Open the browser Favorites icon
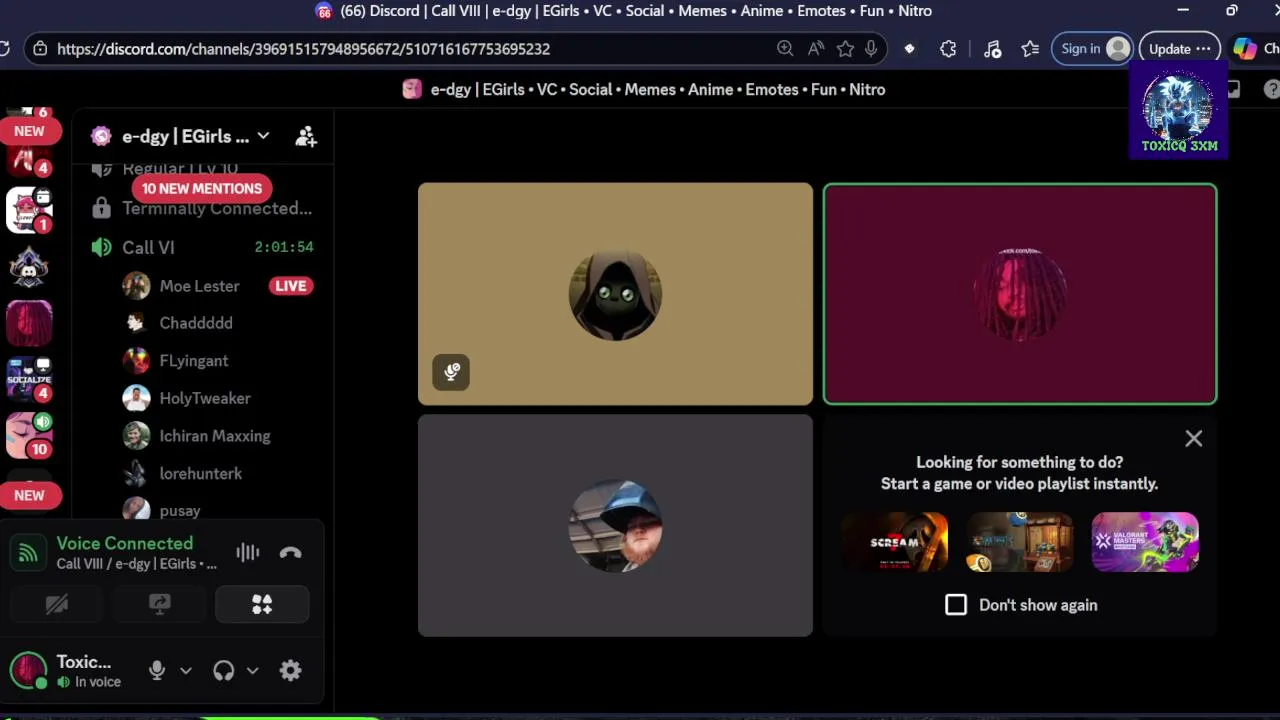 tap(1030, 49)
